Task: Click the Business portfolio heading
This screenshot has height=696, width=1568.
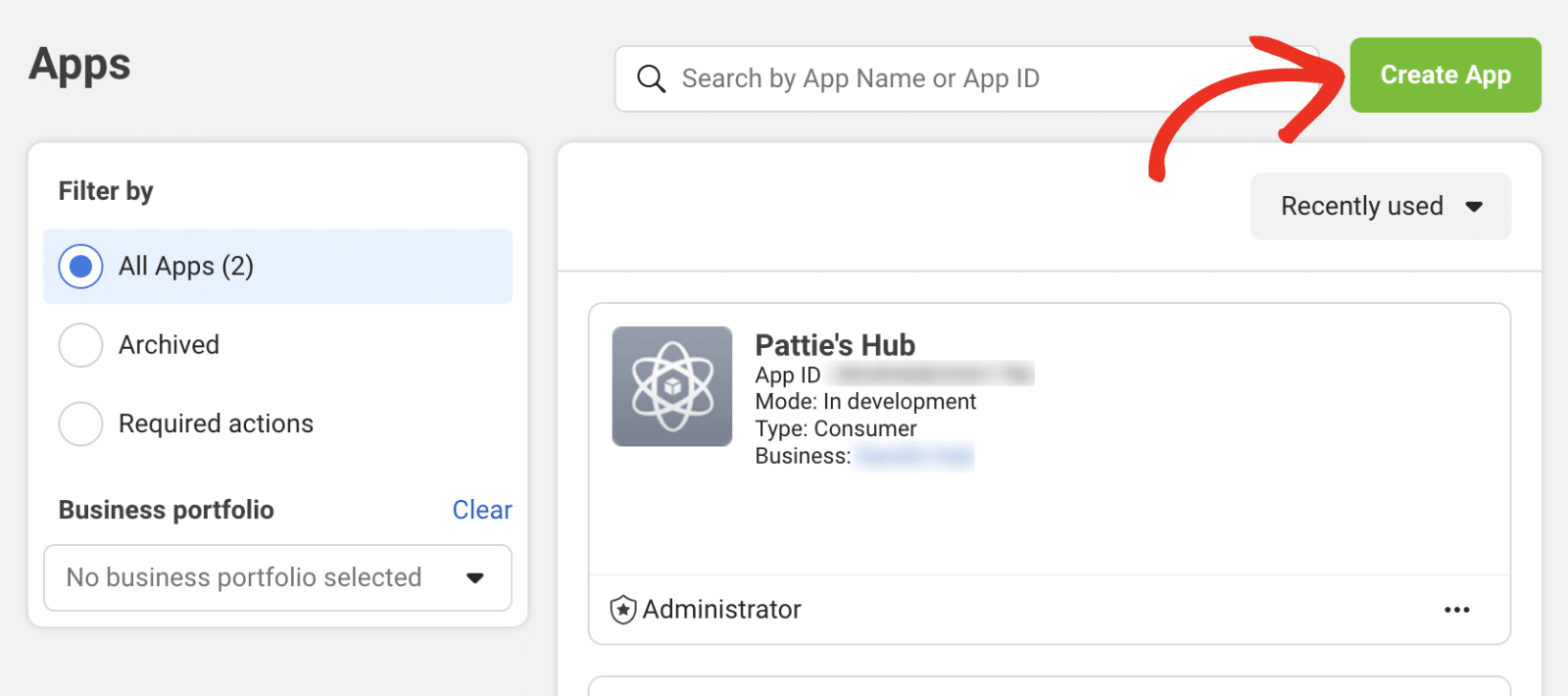Action: [x=167, y=510]
